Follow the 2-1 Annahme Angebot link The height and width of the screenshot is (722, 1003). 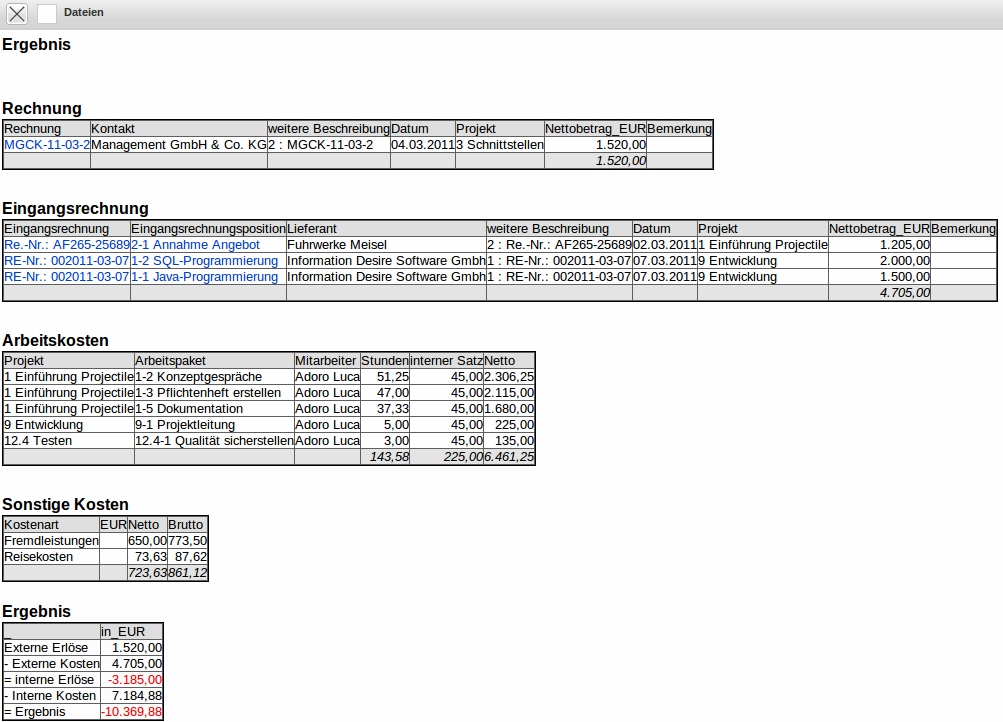click(195, 245)
